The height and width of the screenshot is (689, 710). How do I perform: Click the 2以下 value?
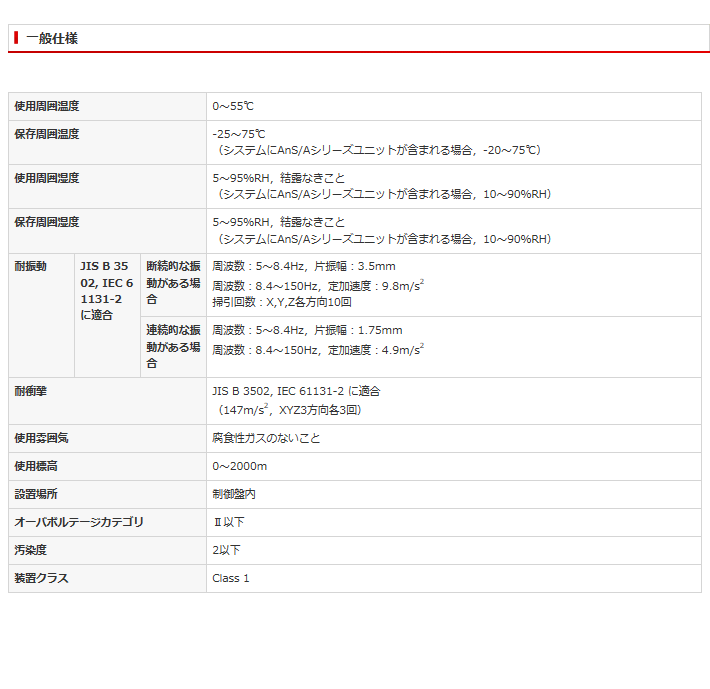tap(226, 550)
